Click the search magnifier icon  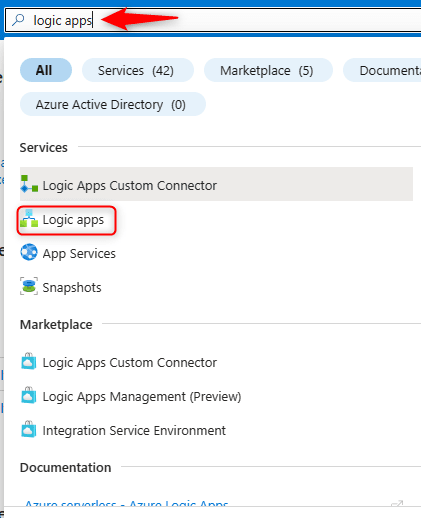pos(18,20)
